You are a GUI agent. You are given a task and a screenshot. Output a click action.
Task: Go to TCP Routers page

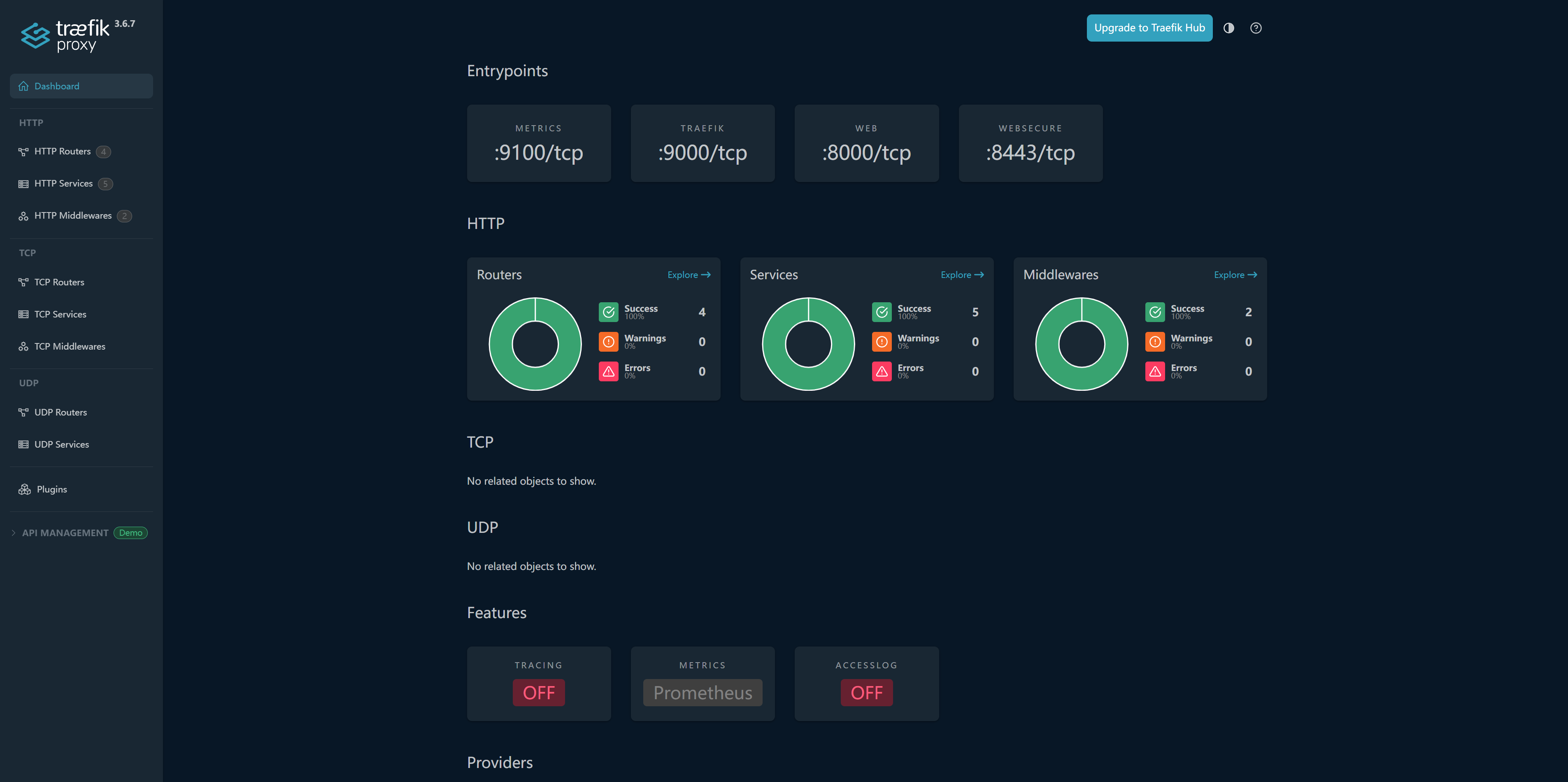59,282
